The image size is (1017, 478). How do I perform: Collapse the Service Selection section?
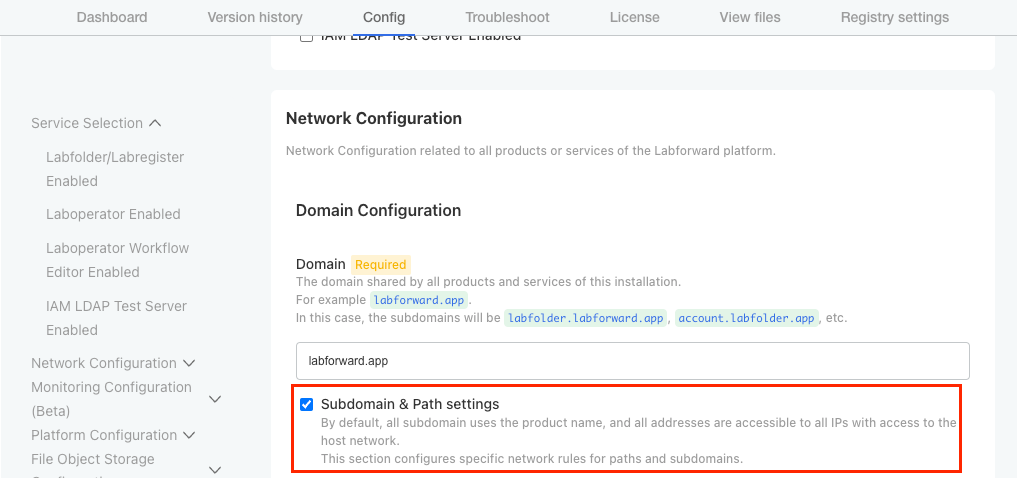155,123
